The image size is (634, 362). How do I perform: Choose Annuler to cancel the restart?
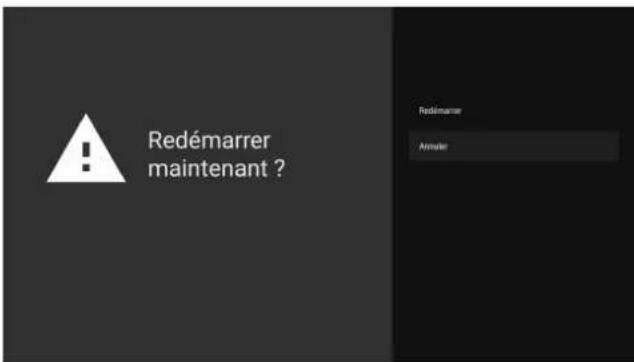point(514,146)
